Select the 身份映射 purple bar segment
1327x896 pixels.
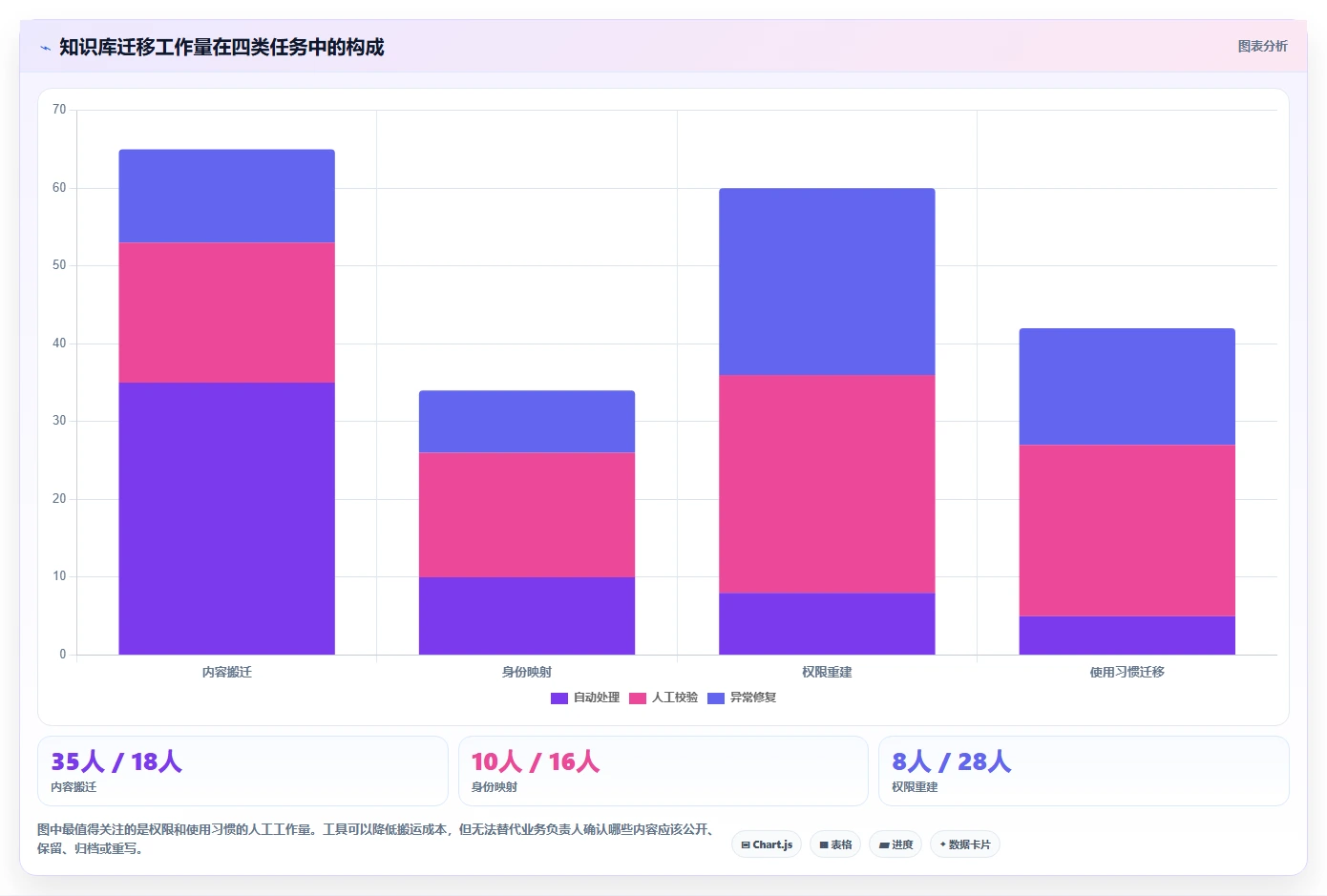(x=527, y=615)
